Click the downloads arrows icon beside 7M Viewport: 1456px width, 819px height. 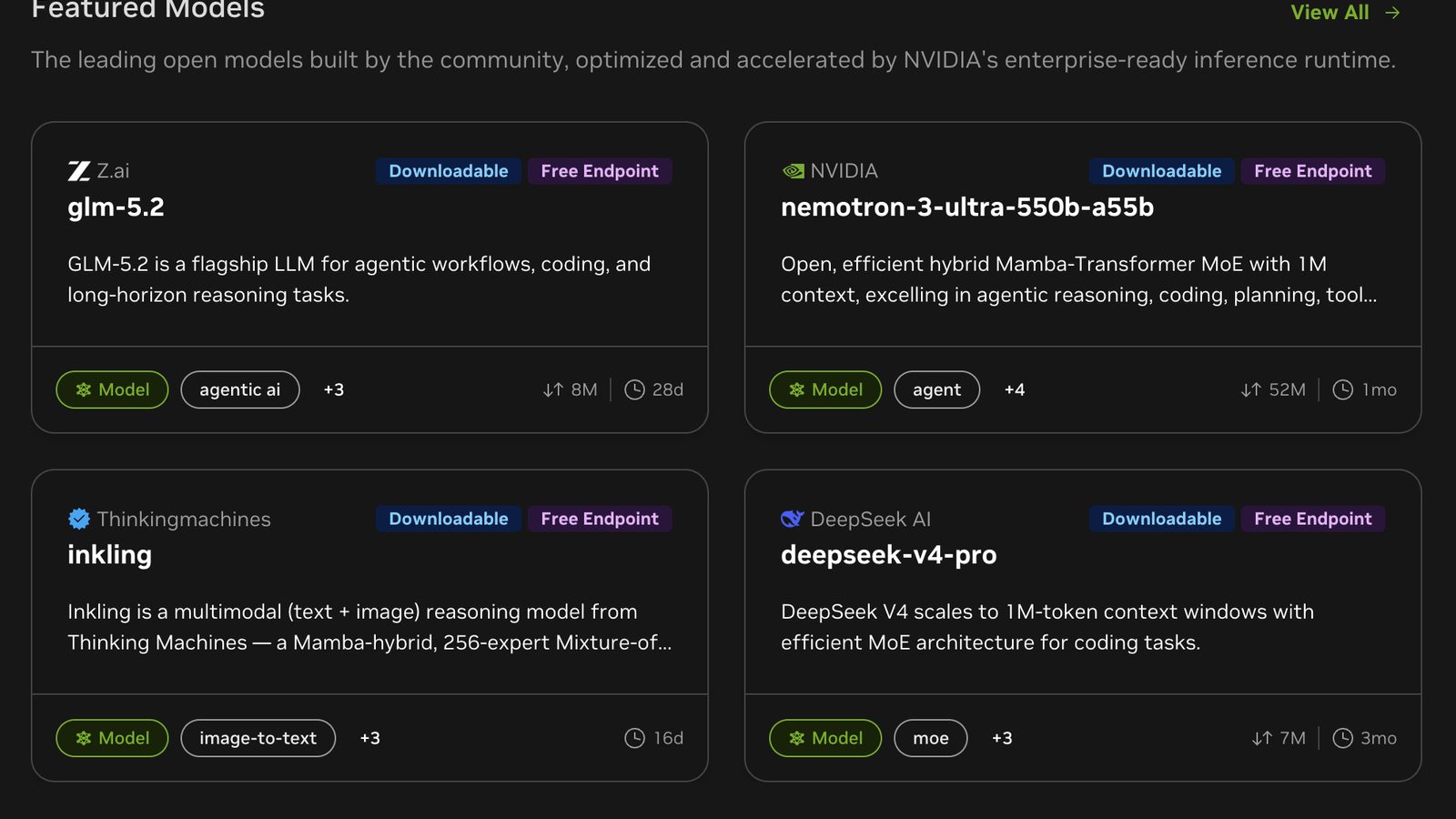click(1261, 738)
